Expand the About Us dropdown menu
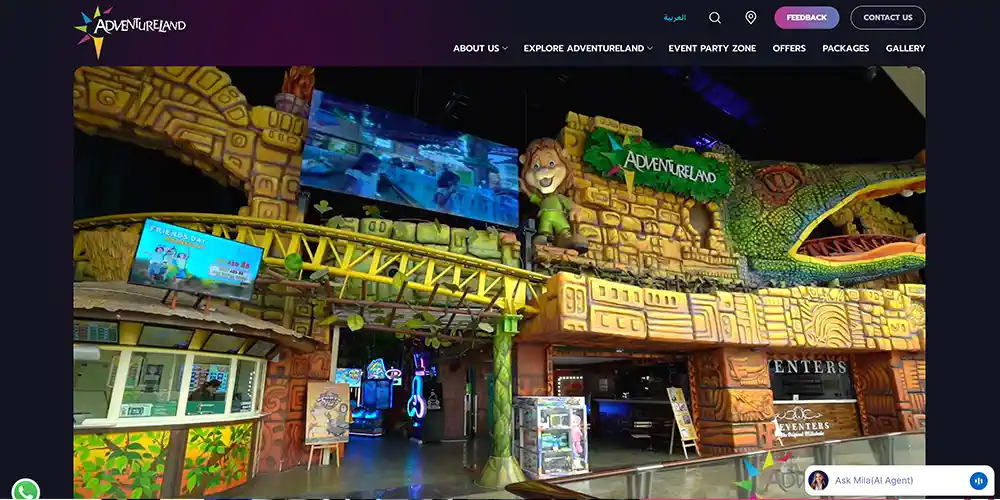 475,48
